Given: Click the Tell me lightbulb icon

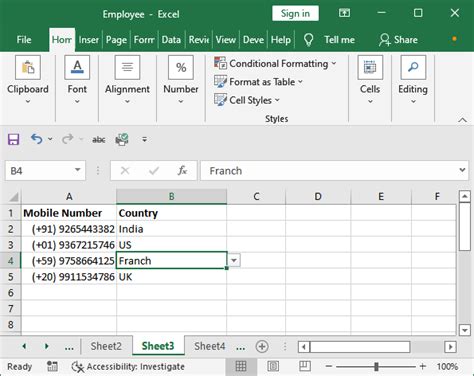Looking at the screenshot, I should pyautogui.click(x=309, y=40).
